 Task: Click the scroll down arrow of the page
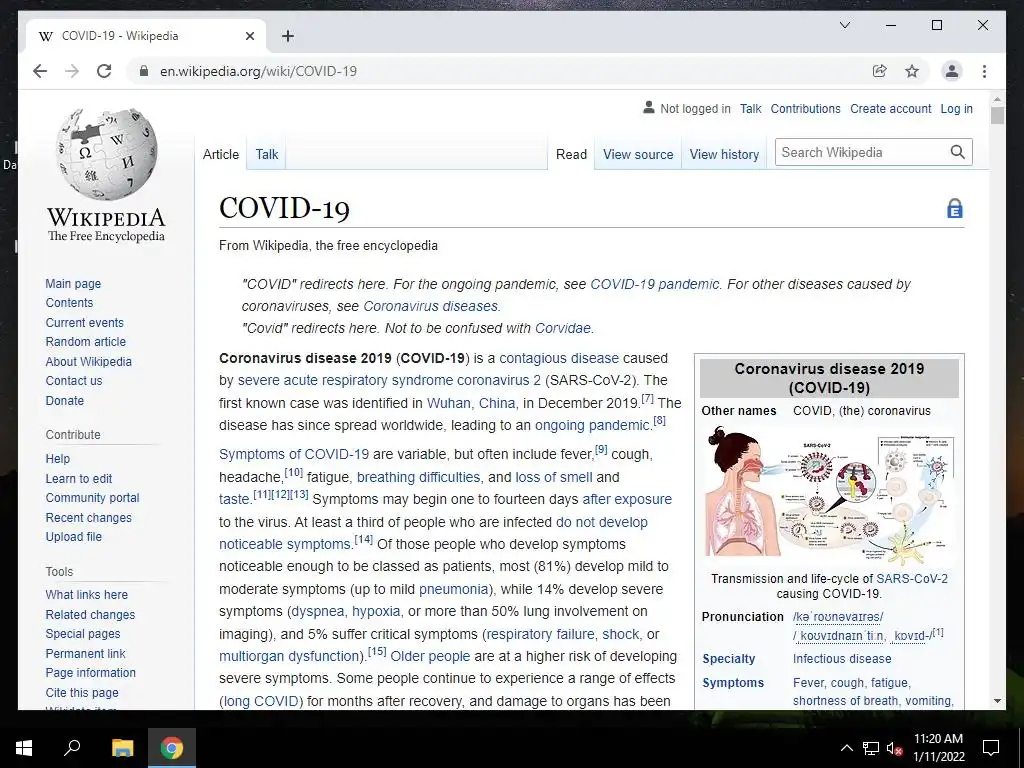pos(997,701)
